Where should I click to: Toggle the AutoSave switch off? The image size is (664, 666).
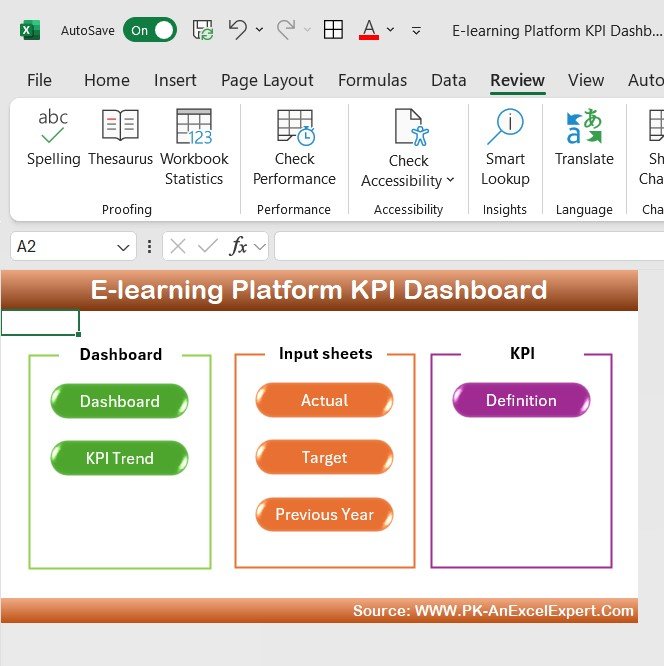point(150,30)
